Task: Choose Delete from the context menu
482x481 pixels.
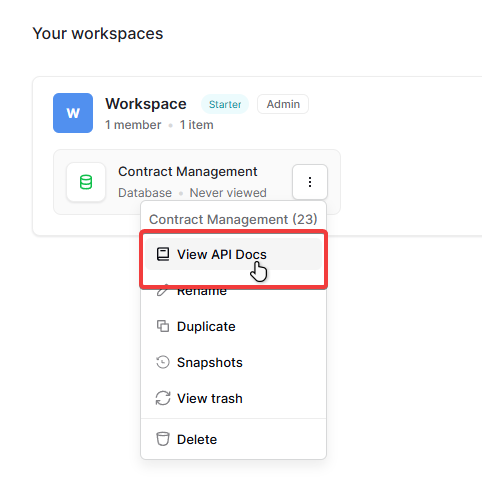Action: coord(233,439)
